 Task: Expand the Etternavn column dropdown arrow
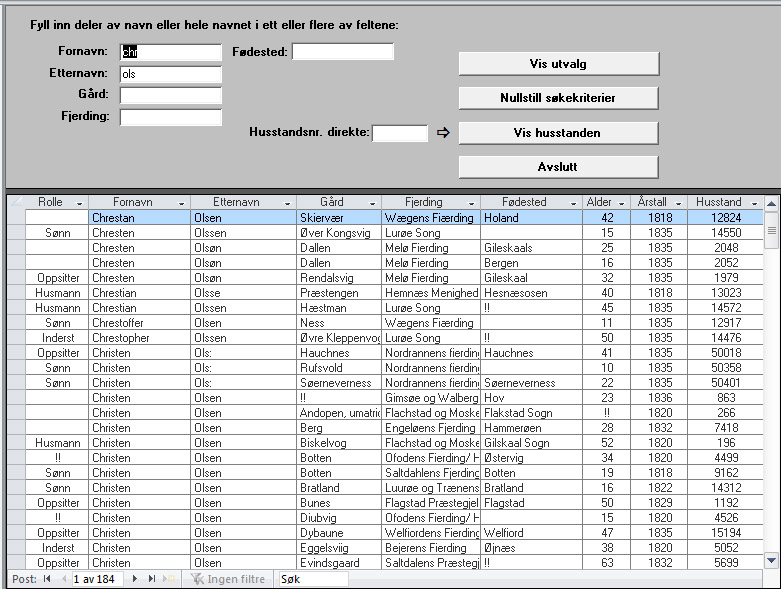coord(287,202)
